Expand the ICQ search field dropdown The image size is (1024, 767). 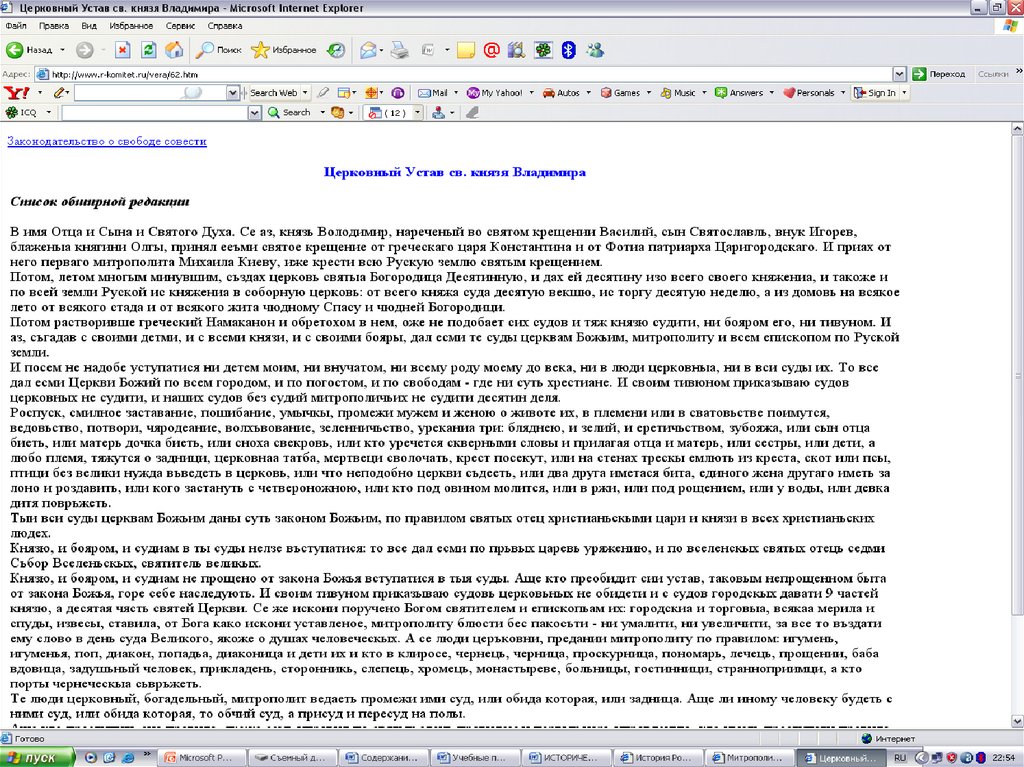[254, 113]
